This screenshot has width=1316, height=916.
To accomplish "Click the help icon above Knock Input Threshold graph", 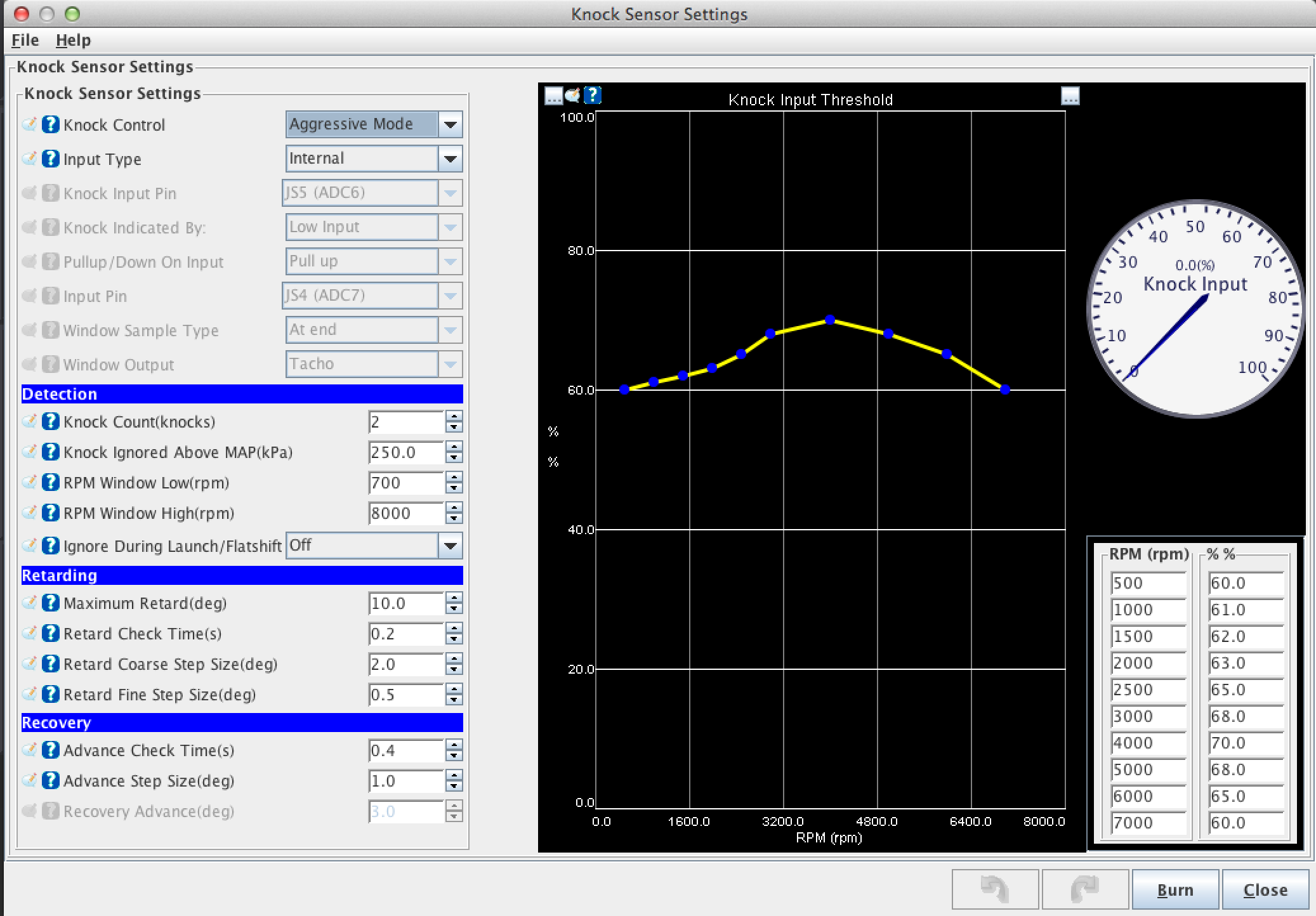I will [592, 95].
